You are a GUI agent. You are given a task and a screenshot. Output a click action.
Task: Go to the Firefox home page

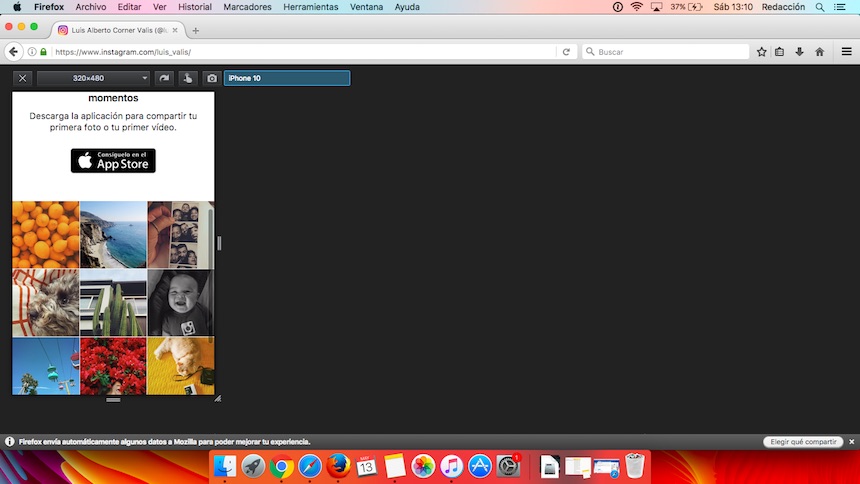click(x=820, y=52)
